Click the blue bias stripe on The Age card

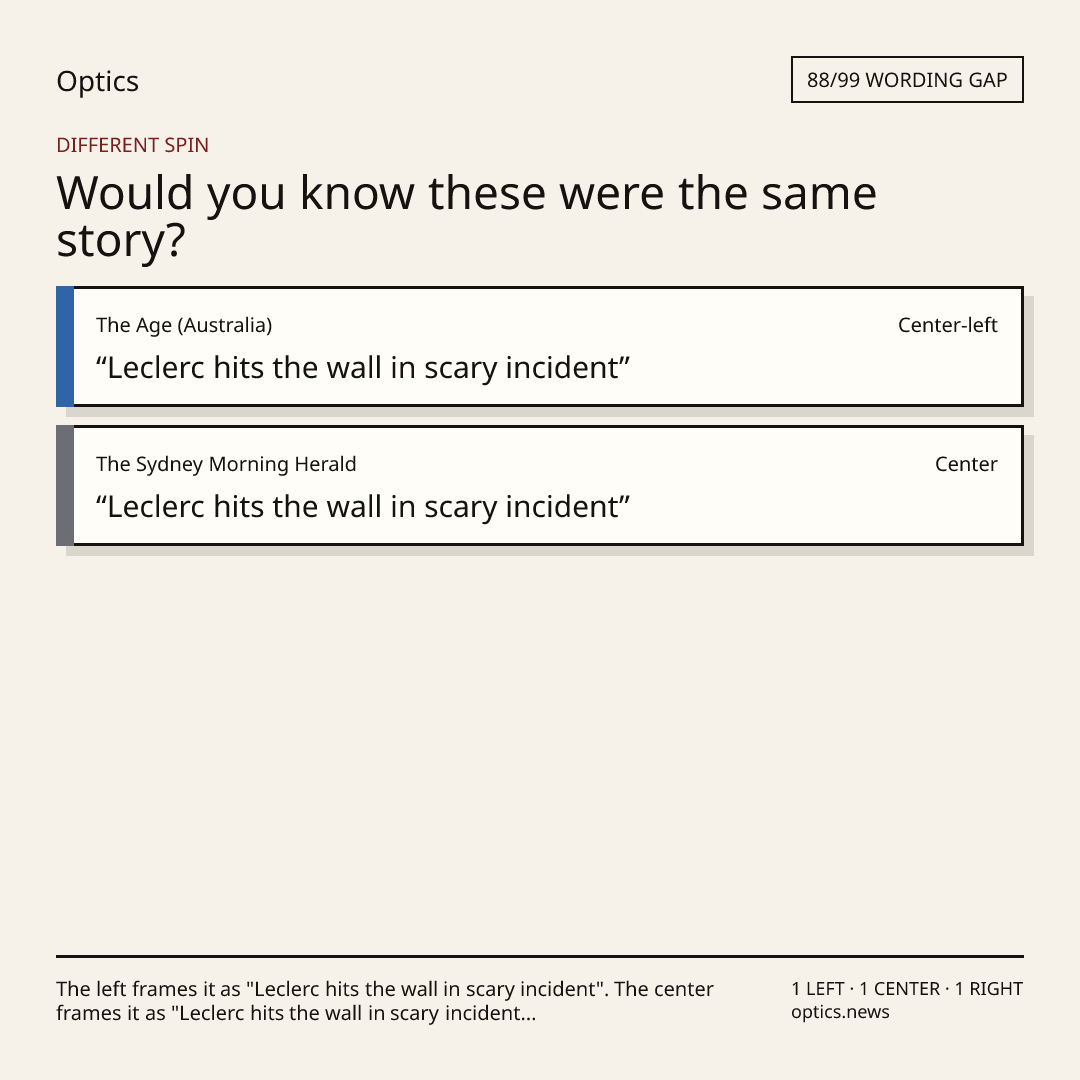pyautogui.click(x=65, y=346)
